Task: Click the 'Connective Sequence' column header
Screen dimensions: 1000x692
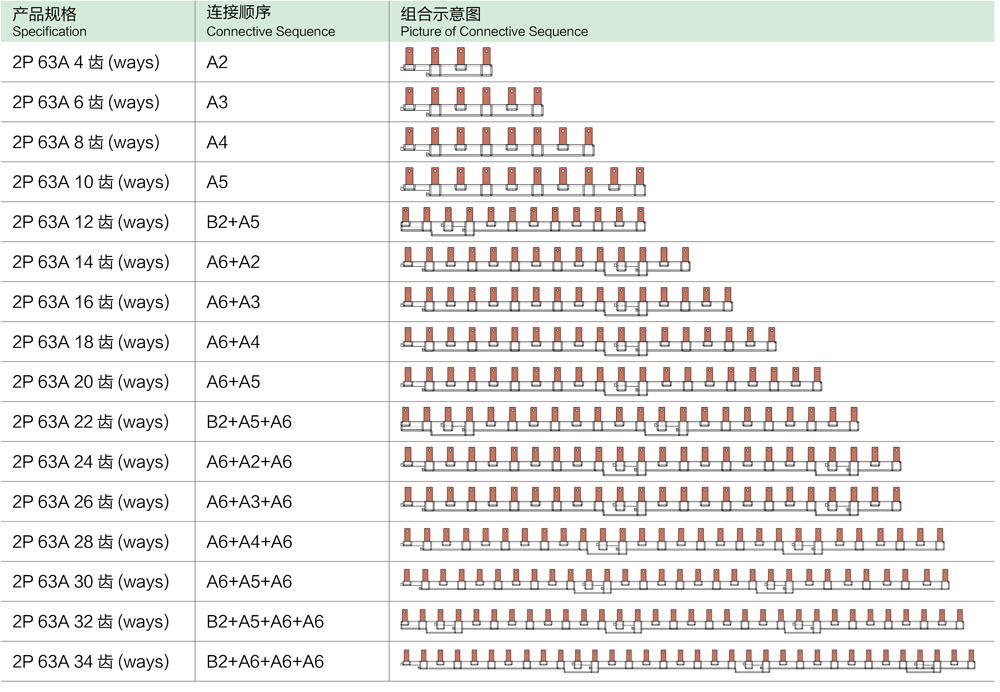Action: pyautogui.click(x=292, y=22)
